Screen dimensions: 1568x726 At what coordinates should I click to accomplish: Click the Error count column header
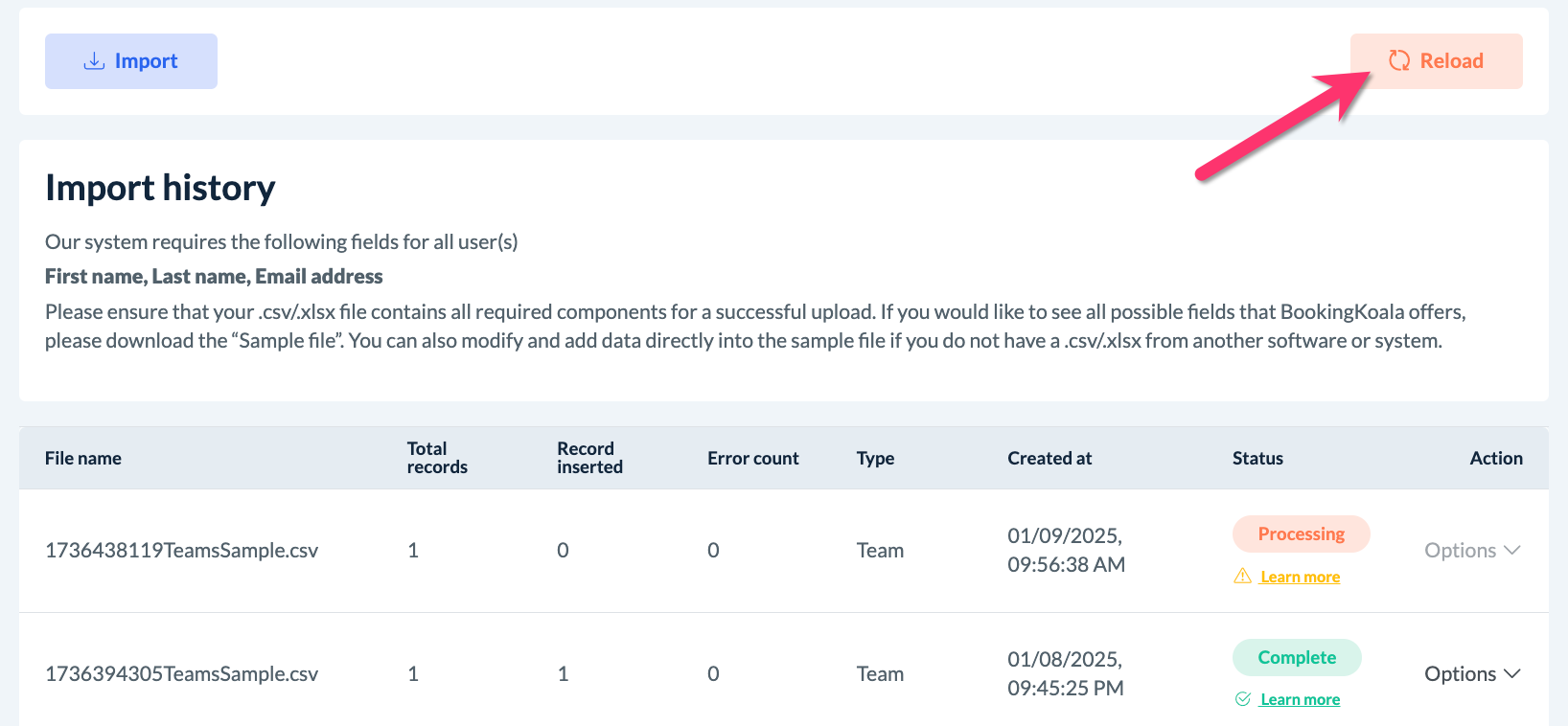point(752,458)
